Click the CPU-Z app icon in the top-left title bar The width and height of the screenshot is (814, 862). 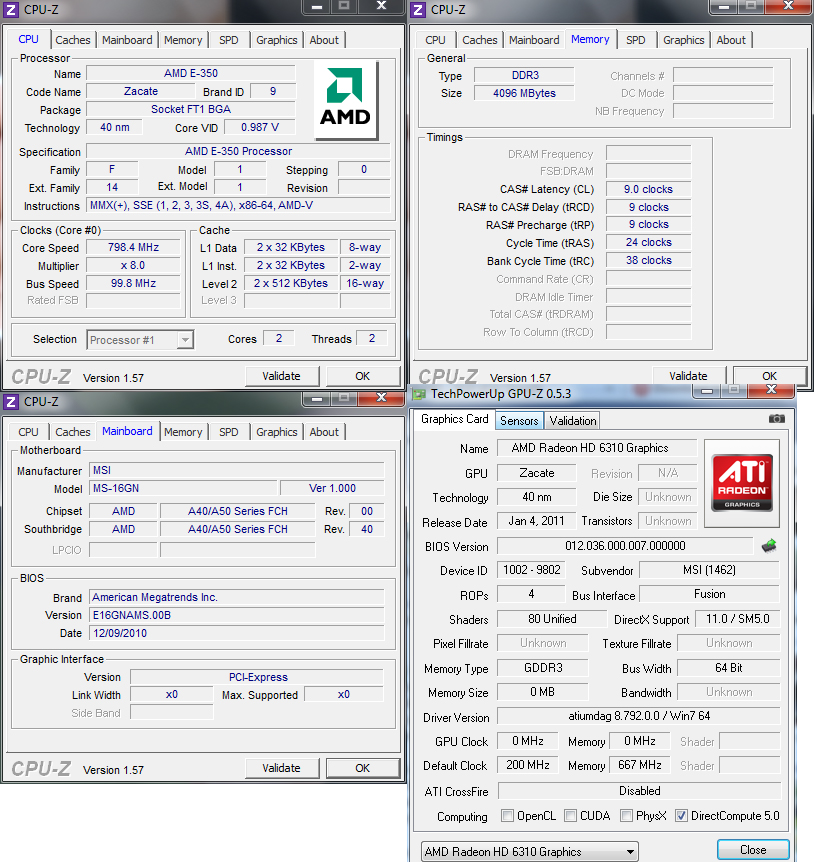coord(11,9)
